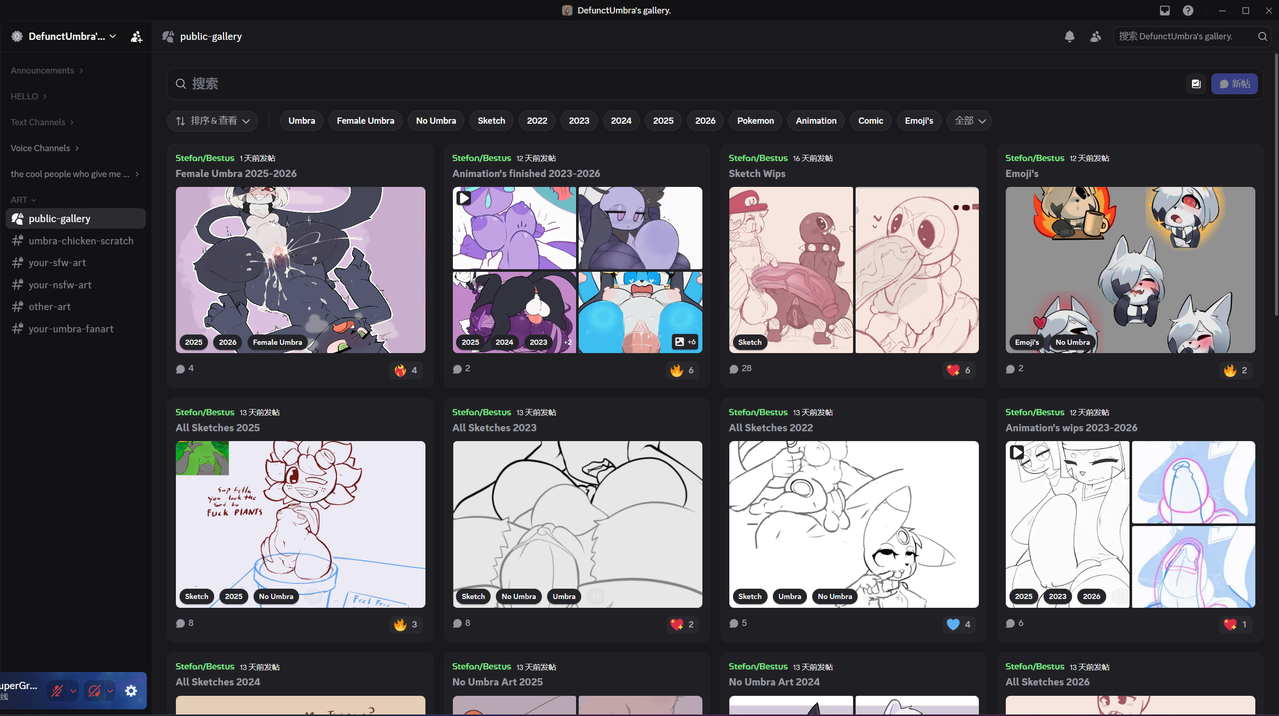Click the magnifier icon in server search box
Image resolution: width=1279 pixels, height=716 pixels.
click(x=1263, y=36)
